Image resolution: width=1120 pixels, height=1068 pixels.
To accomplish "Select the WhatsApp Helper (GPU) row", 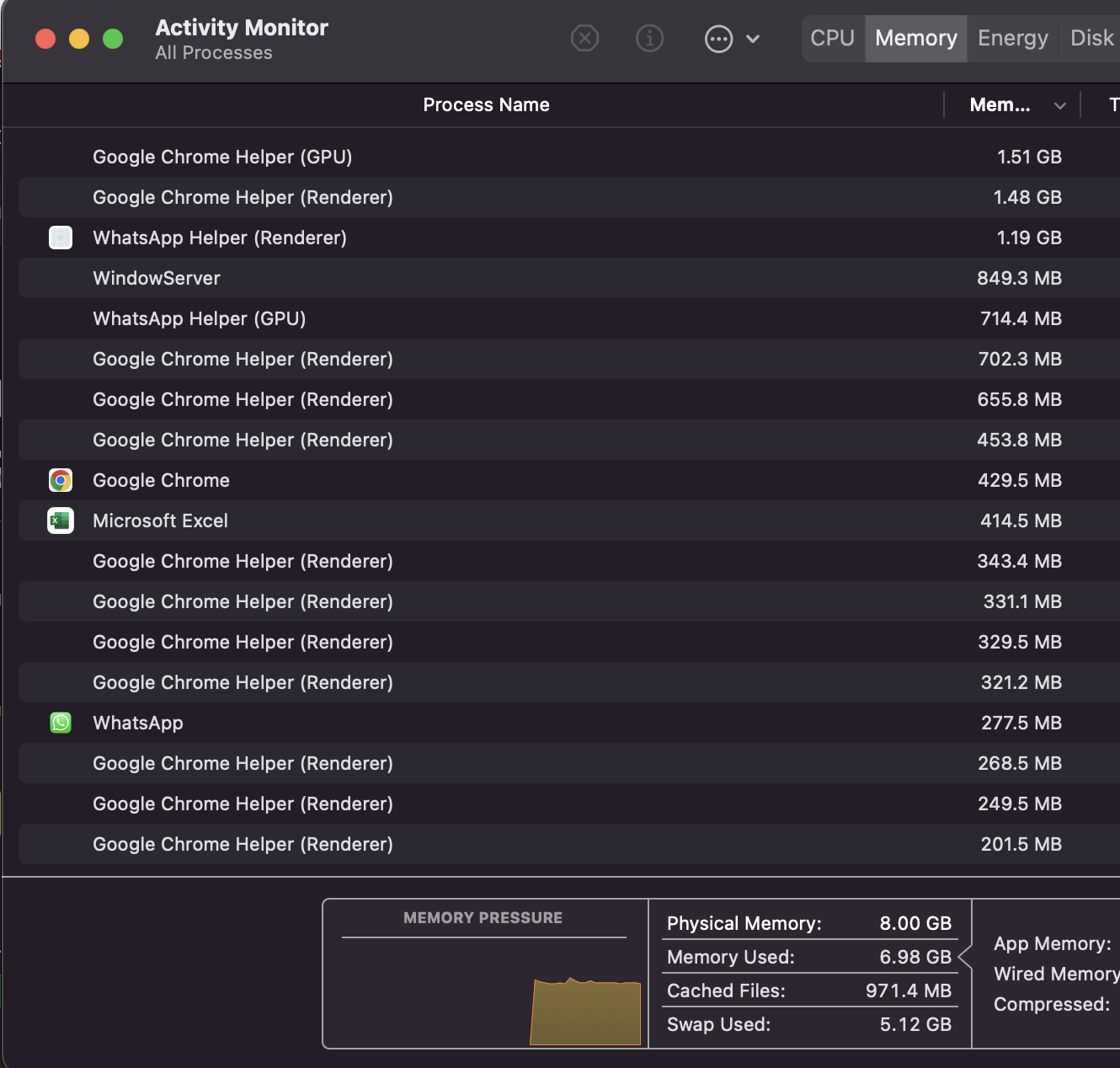I will click(200, 318).
